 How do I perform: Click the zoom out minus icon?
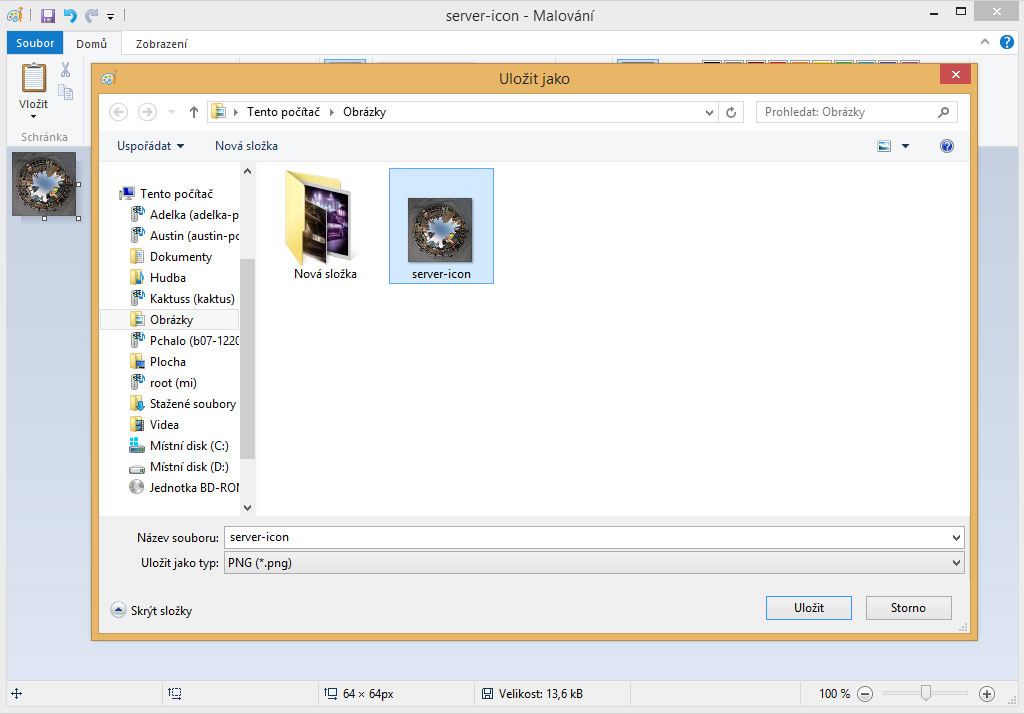[x=865, y=693]
